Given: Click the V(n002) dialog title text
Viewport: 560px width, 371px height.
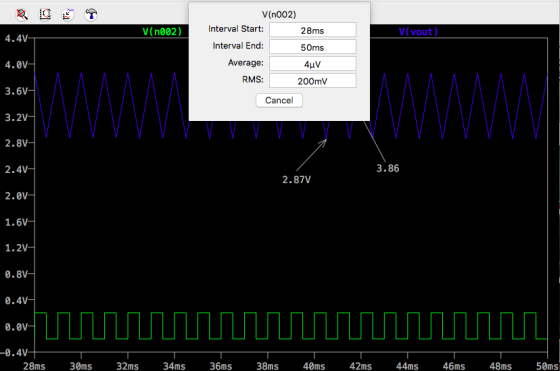Looking at the screenshot, I should pyautogui.click(x=279, y=15).
